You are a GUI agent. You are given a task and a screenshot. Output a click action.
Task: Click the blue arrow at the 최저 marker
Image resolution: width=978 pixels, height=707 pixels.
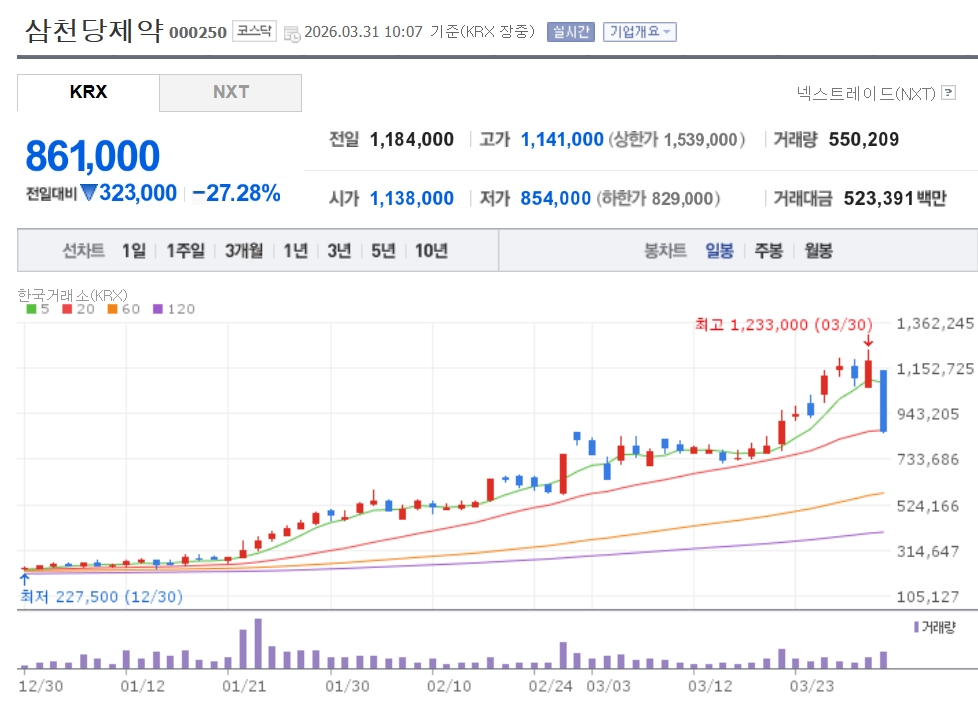click(x=24, y=578)
